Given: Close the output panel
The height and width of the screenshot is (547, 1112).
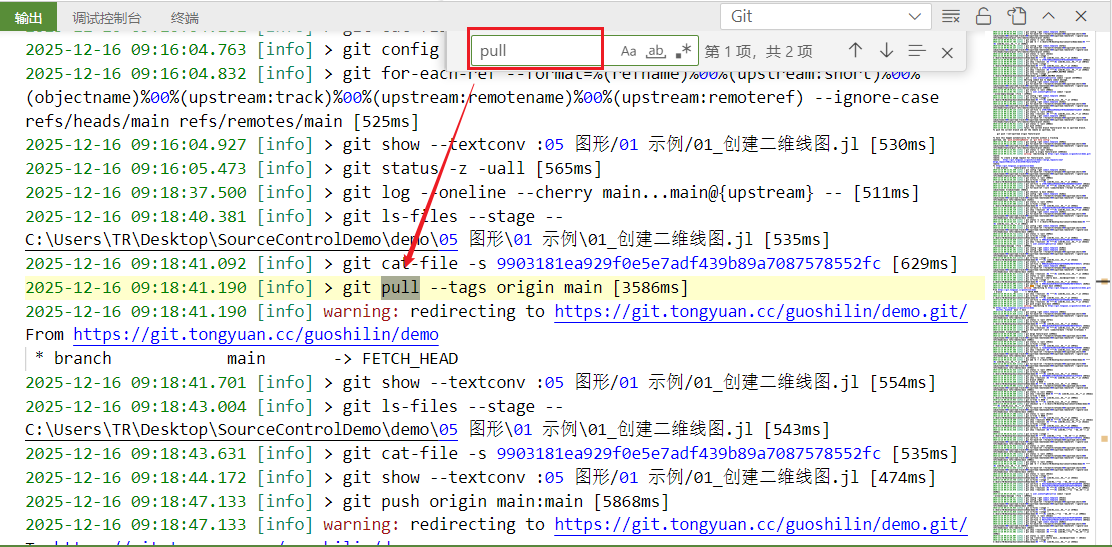Looking at the screenshot, I should 1081,16.
